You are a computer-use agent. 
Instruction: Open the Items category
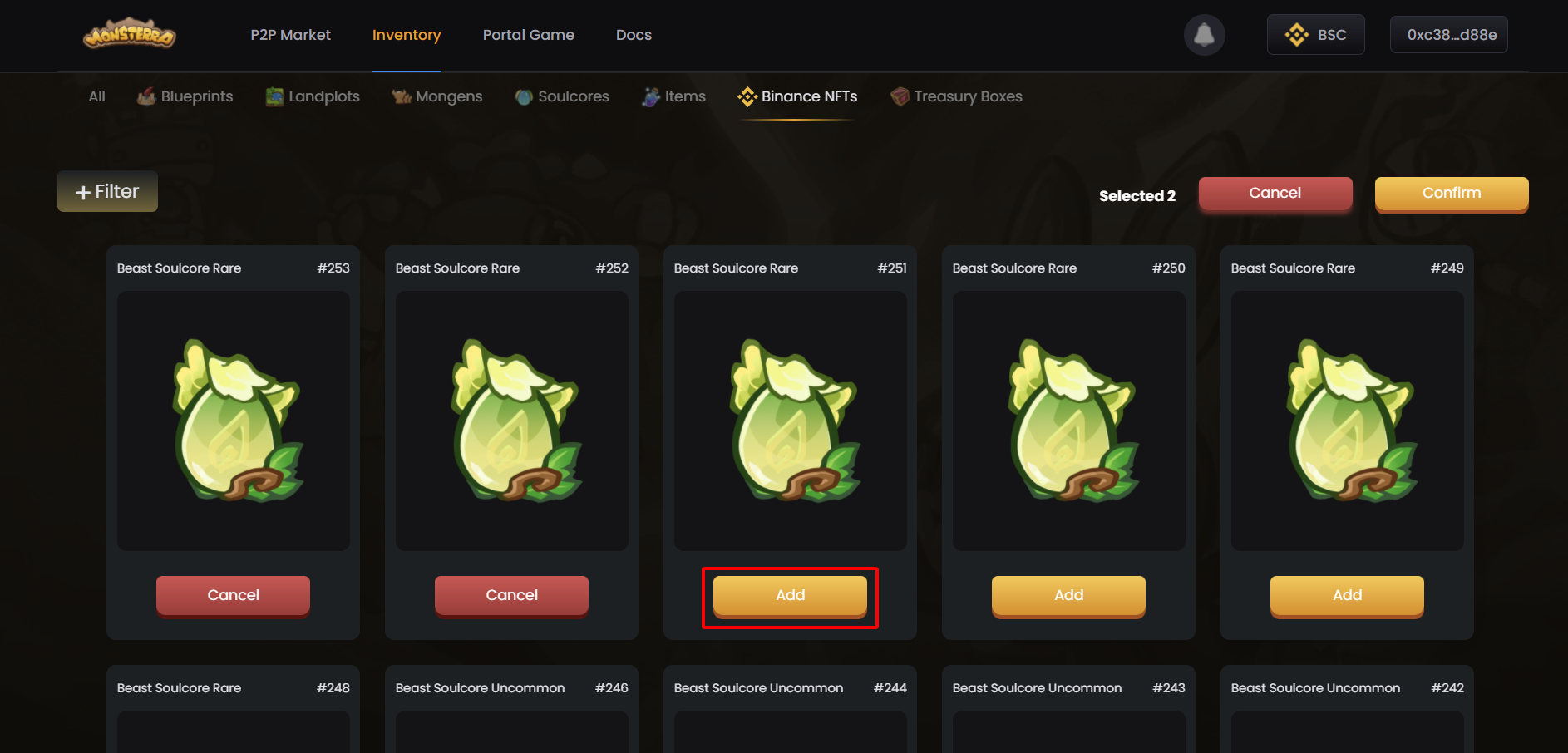(x=673, y=96)
